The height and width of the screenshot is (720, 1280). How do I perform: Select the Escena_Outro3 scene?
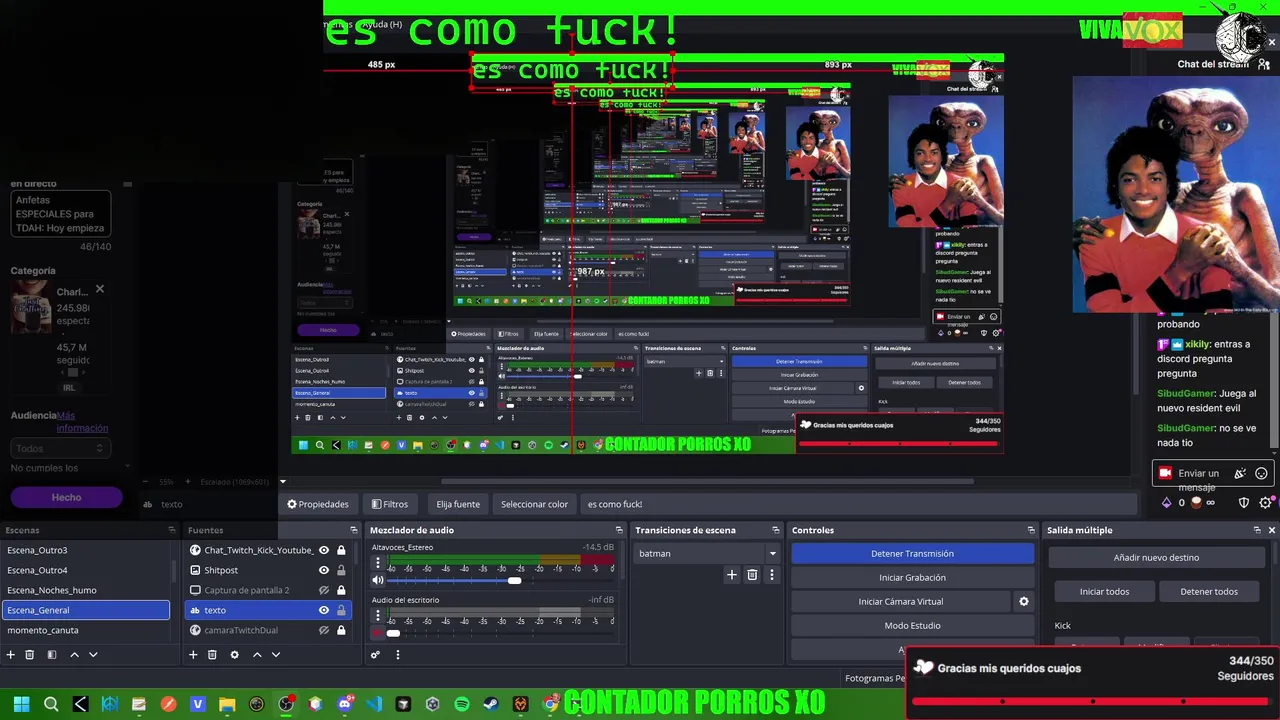(x=86, y=550)
